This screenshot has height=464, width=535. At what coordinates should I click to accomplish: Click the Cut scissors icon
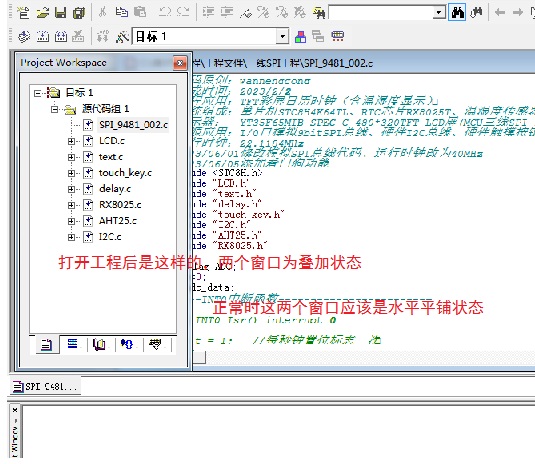click(102, 12)
